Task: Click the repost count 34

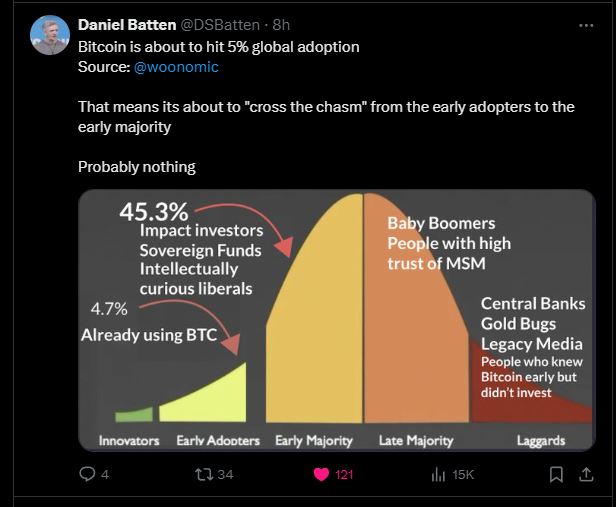Action: pos(224,474)
